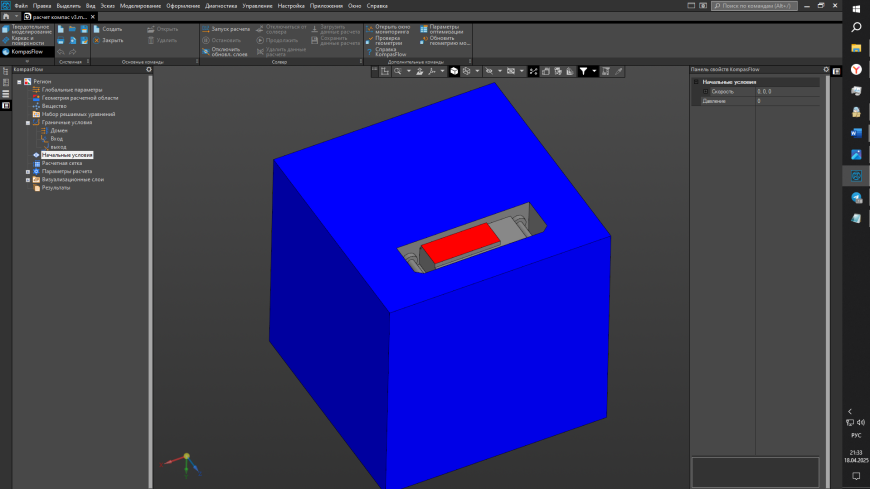Collapse the Начальные условия properties group

tap(696, 82)
